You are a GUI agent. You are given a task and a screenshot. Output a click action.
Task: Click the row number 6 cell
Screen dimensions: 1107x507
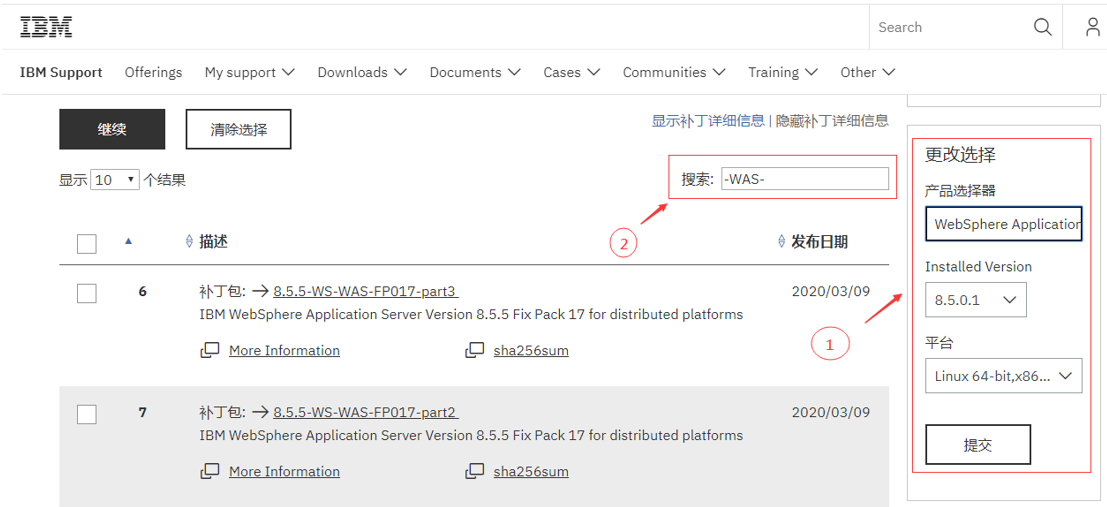pos(143,291)
